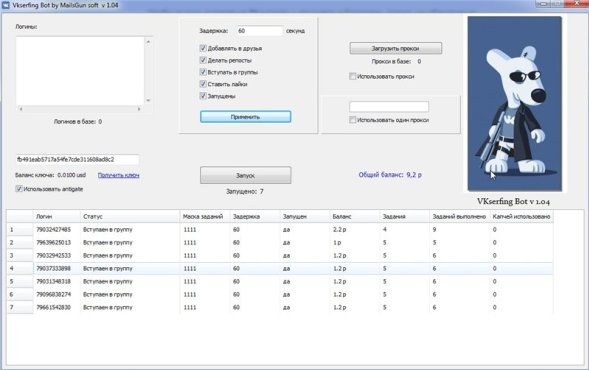Select row 4 with login 79037333898

(x=279, y=269)
